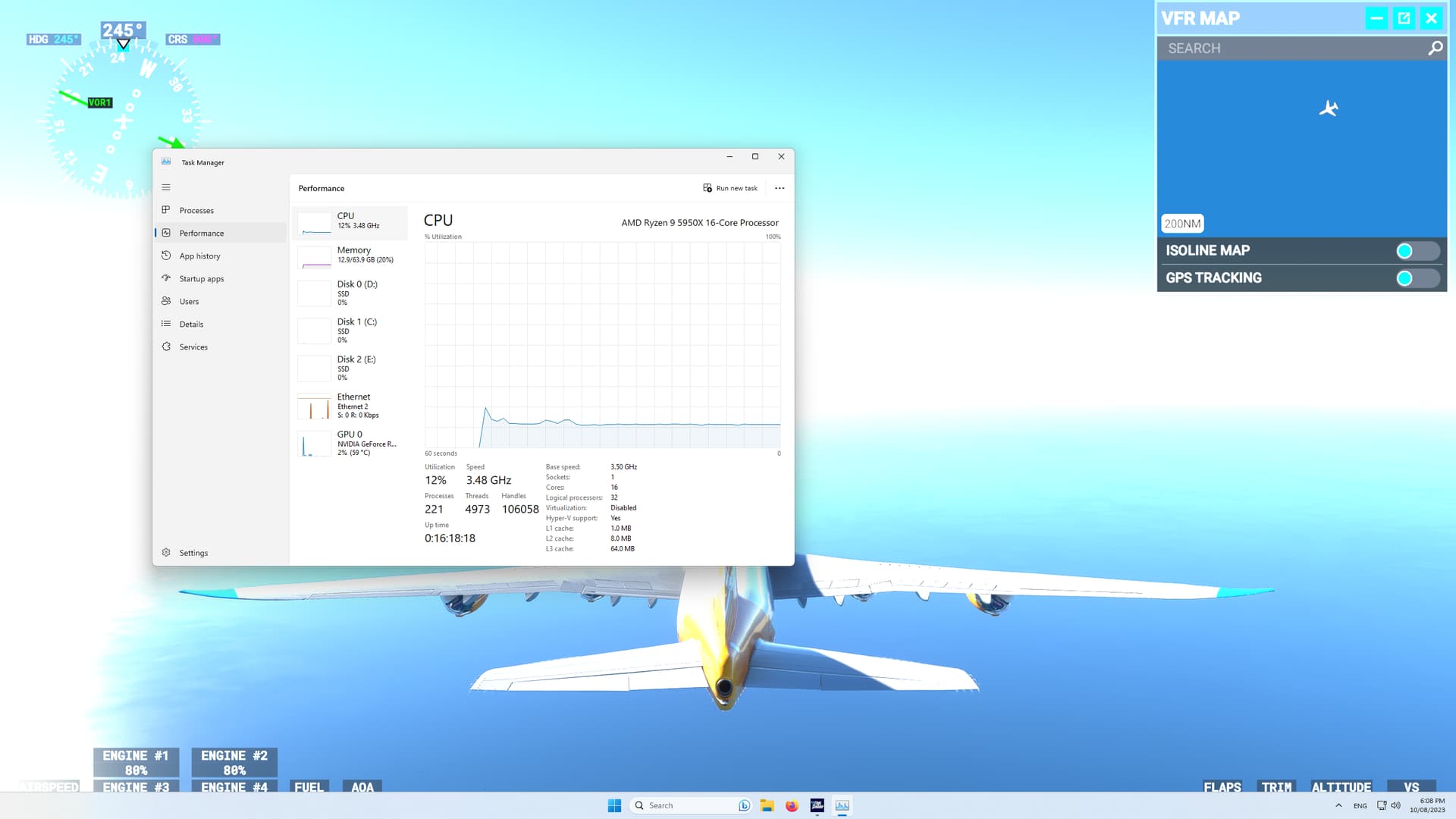Open the App history page
The height and width of the screenshot is (819, 1456).
coord(199,256)
